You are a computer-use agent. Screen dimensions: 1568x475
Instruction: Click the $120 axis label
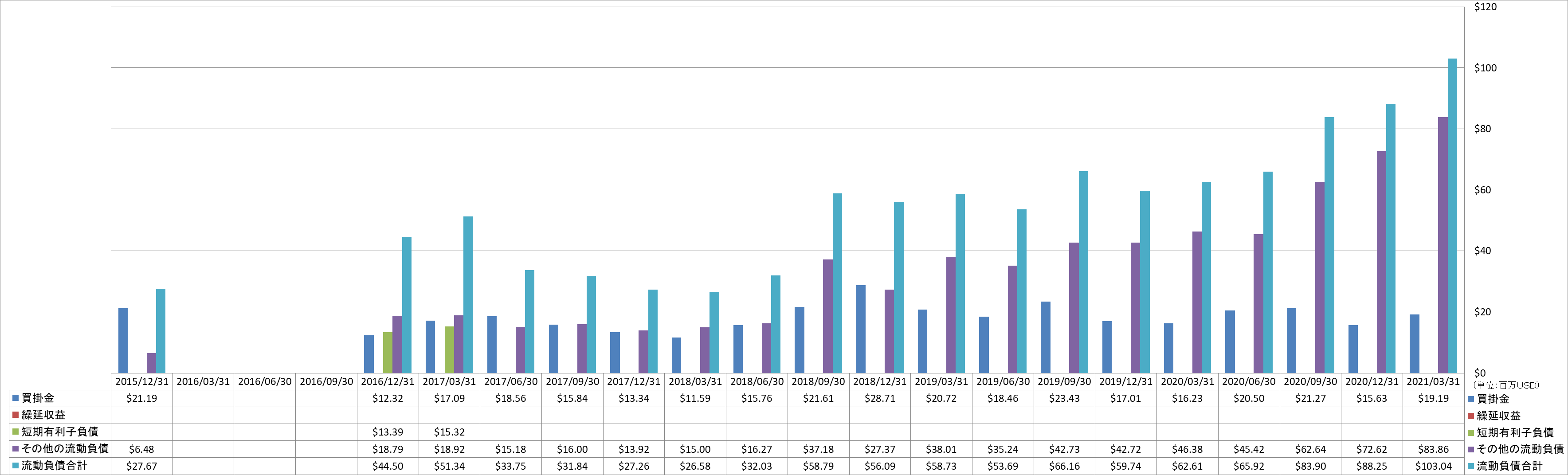click(x=1485, y=7)
